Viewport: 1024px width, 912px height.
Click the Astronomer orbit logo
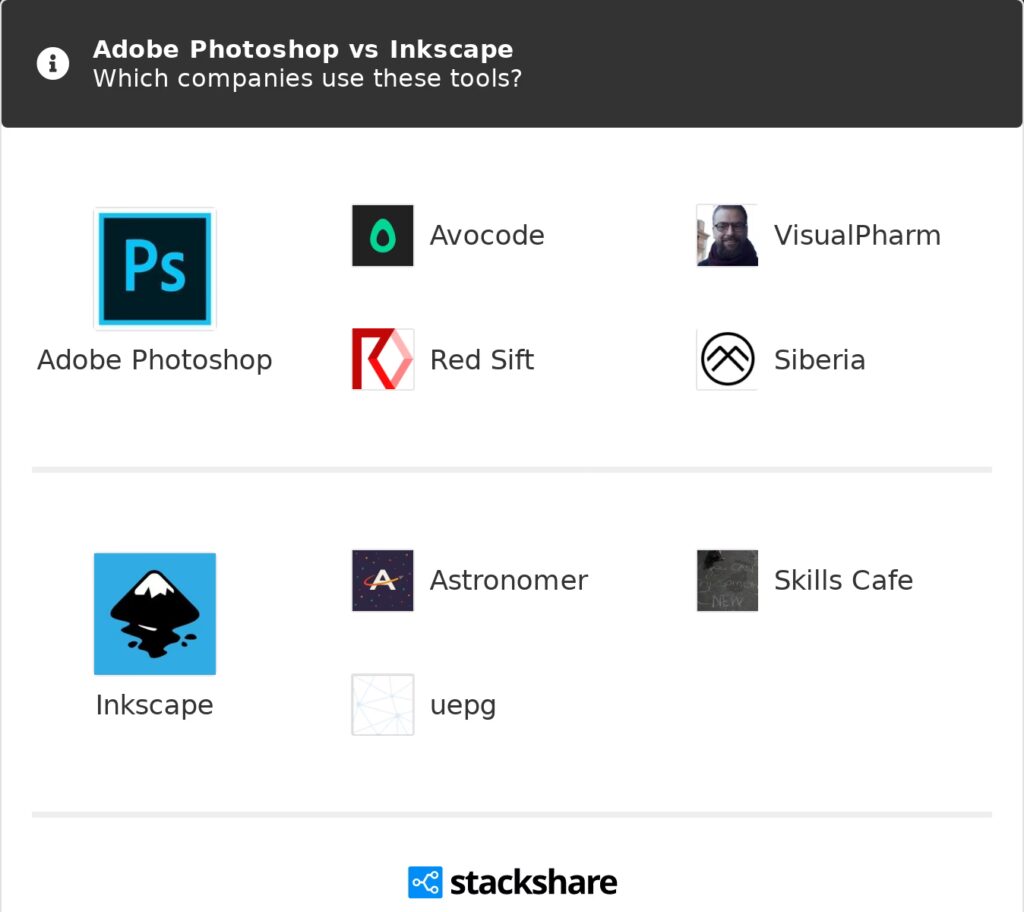coord(383,580)
